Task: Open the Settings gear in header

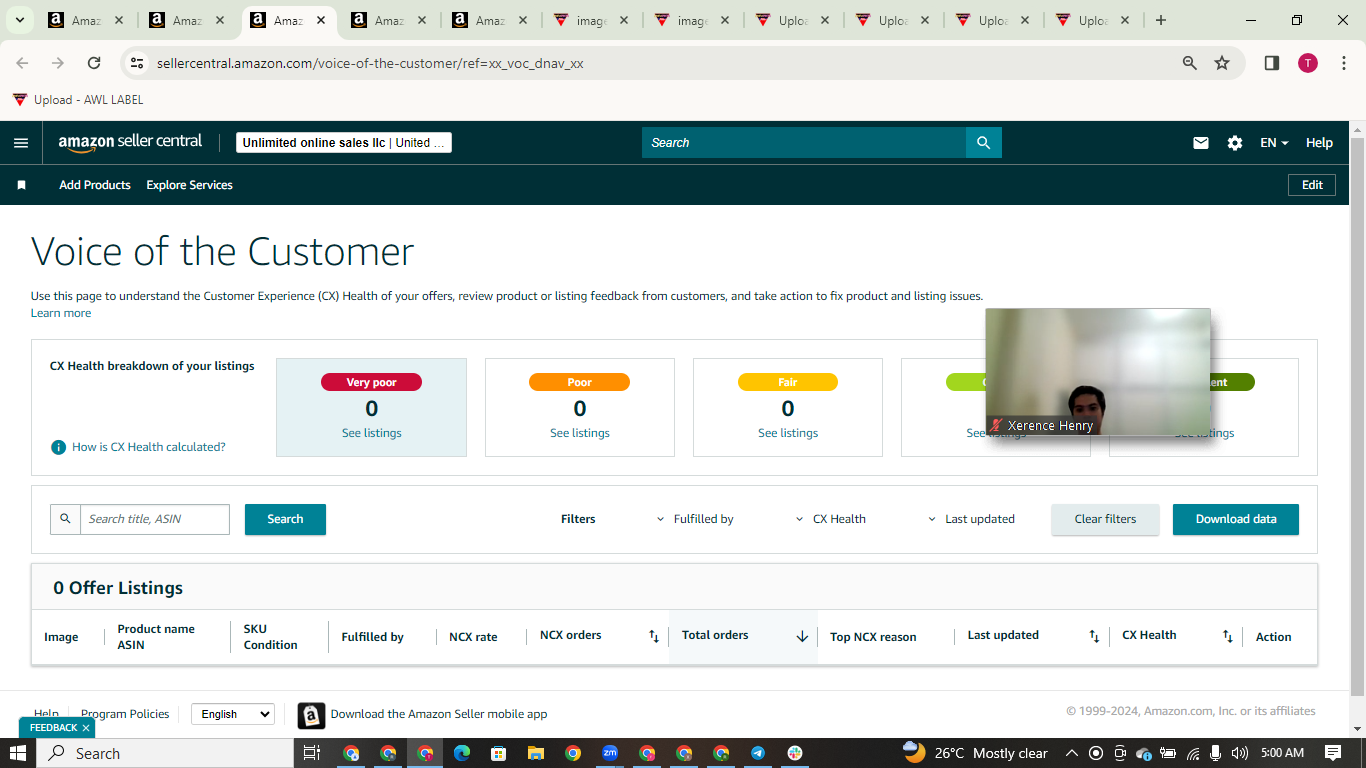Action: (x=1235, y=143)
